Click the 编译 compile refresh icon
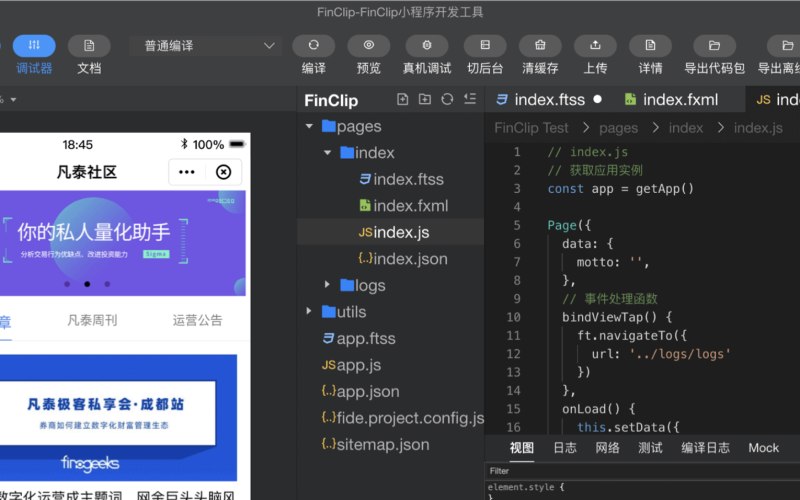Image resolution: width=800 pixels, height=500 pixels. point(313,46)
